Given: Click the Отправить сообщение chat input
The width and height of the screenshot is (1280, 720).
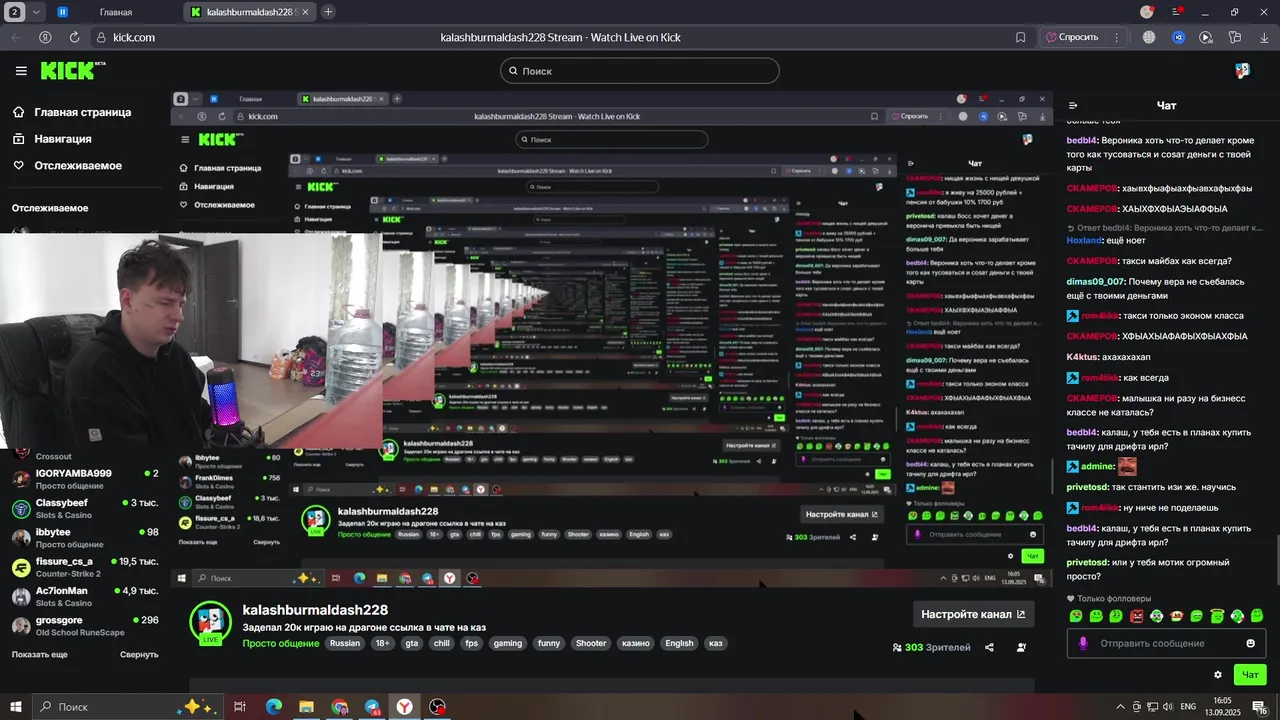Looking at the screenshot, I should coord(1166,643).
